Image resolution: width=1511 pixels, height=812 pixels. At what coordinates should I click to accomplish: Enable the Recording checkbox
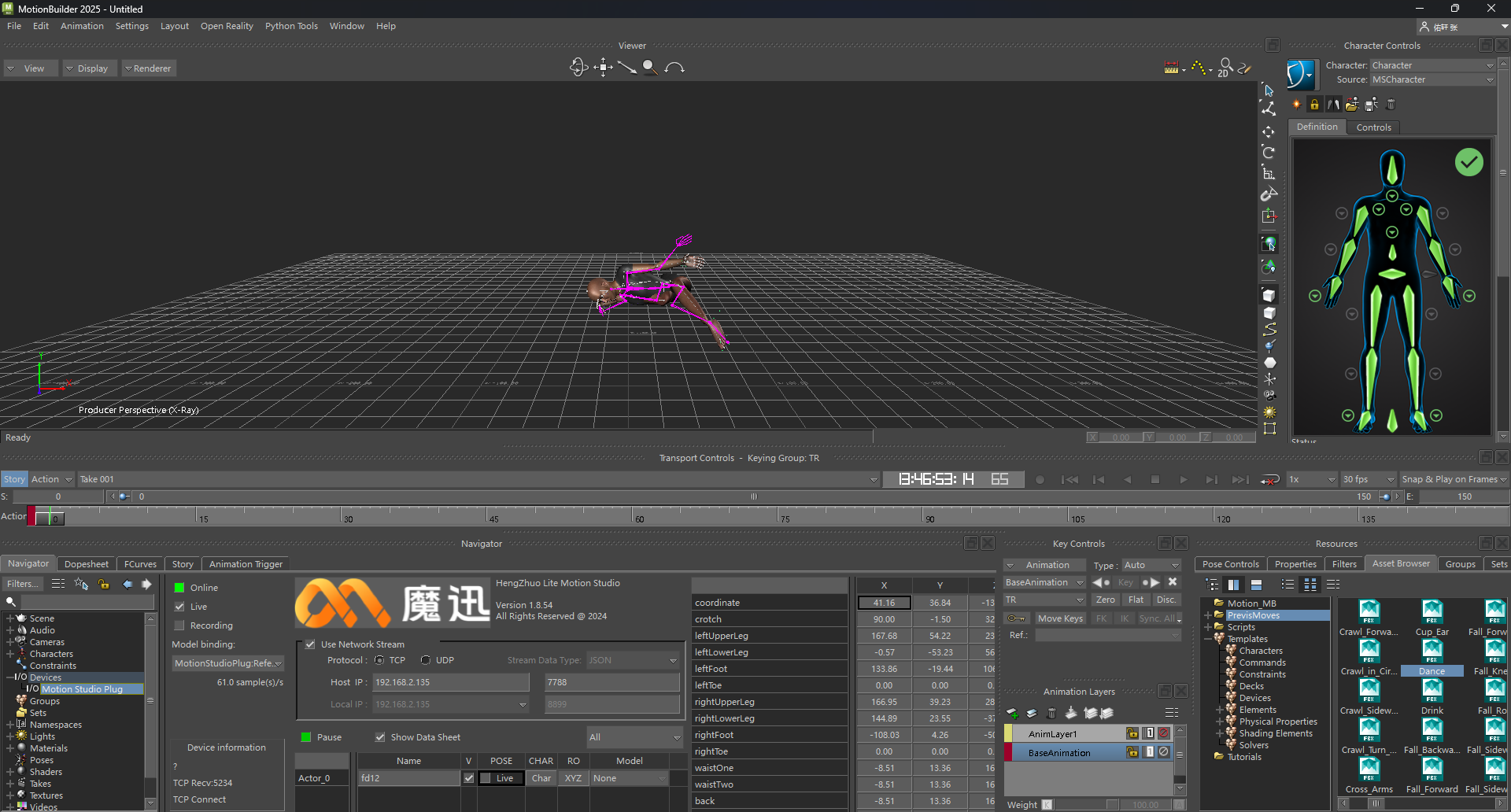[180, 626]
